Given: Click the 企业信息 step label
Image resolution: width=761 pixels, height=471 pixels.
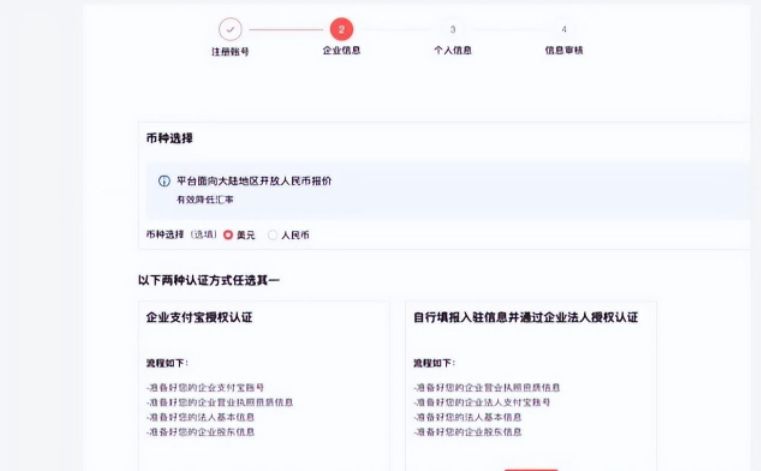Looking at the screenshot, I should [341, 50].
